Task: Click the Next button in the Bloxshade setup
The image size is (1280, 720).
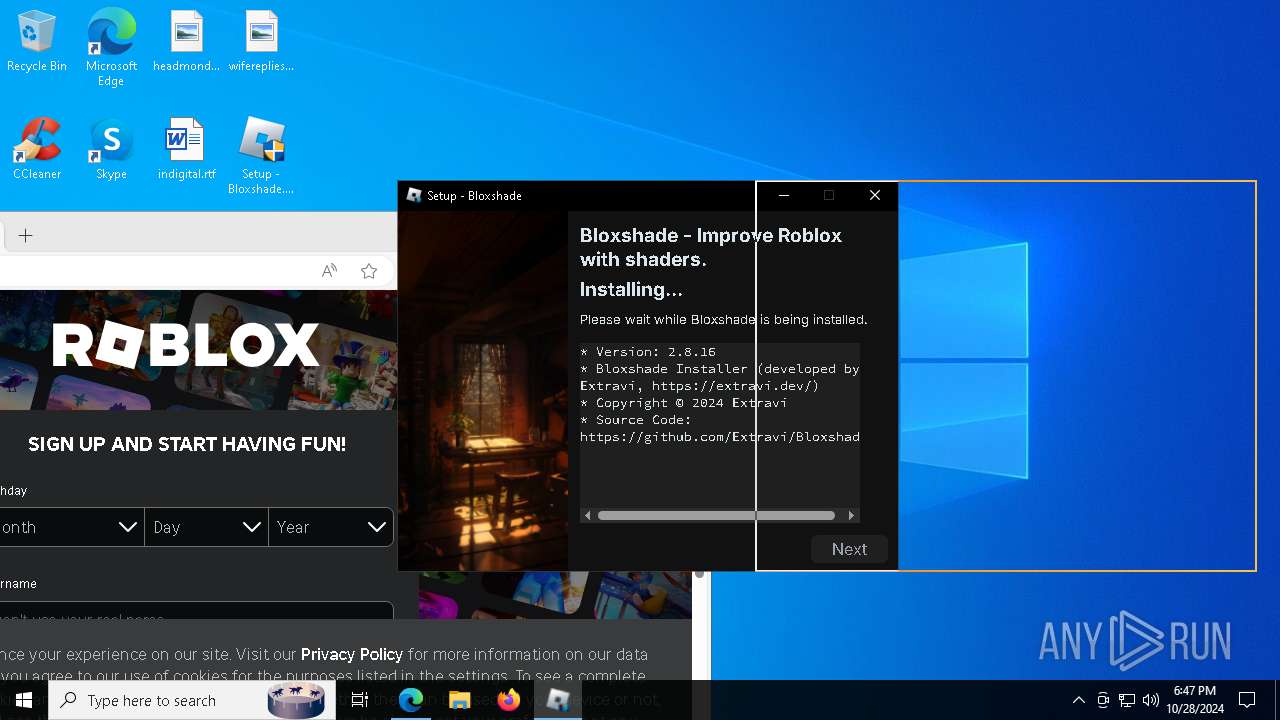Action: 849,549
